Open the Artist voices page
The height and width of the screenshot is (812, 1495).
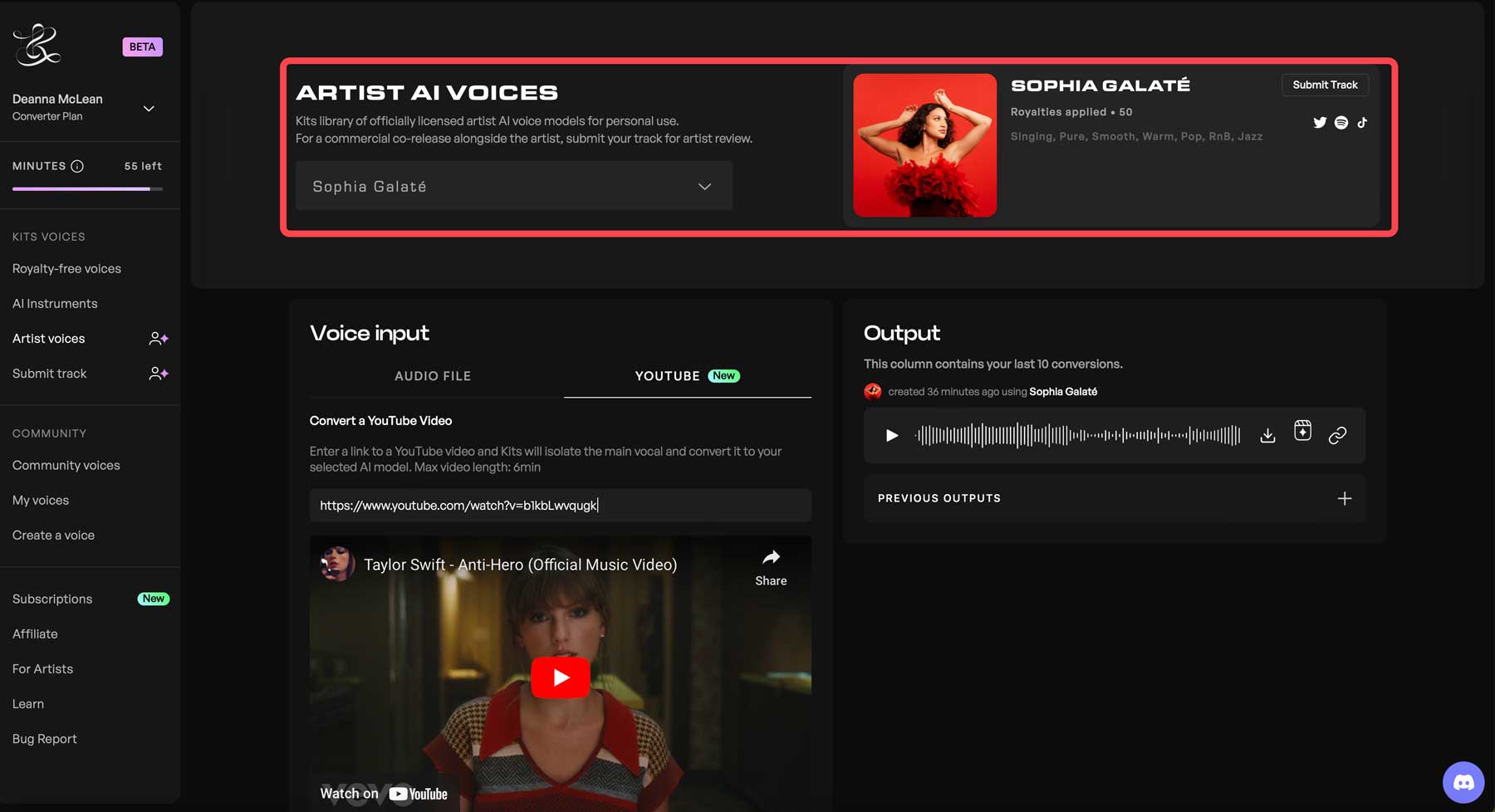49,339
